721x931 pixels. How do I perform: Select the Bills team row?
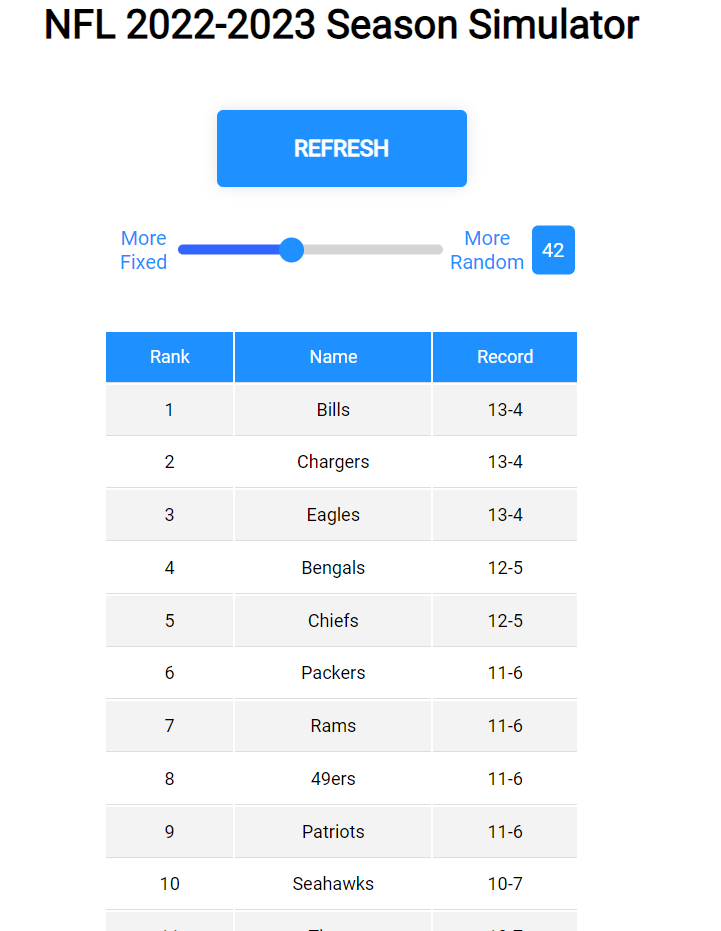tap(341, 410)
